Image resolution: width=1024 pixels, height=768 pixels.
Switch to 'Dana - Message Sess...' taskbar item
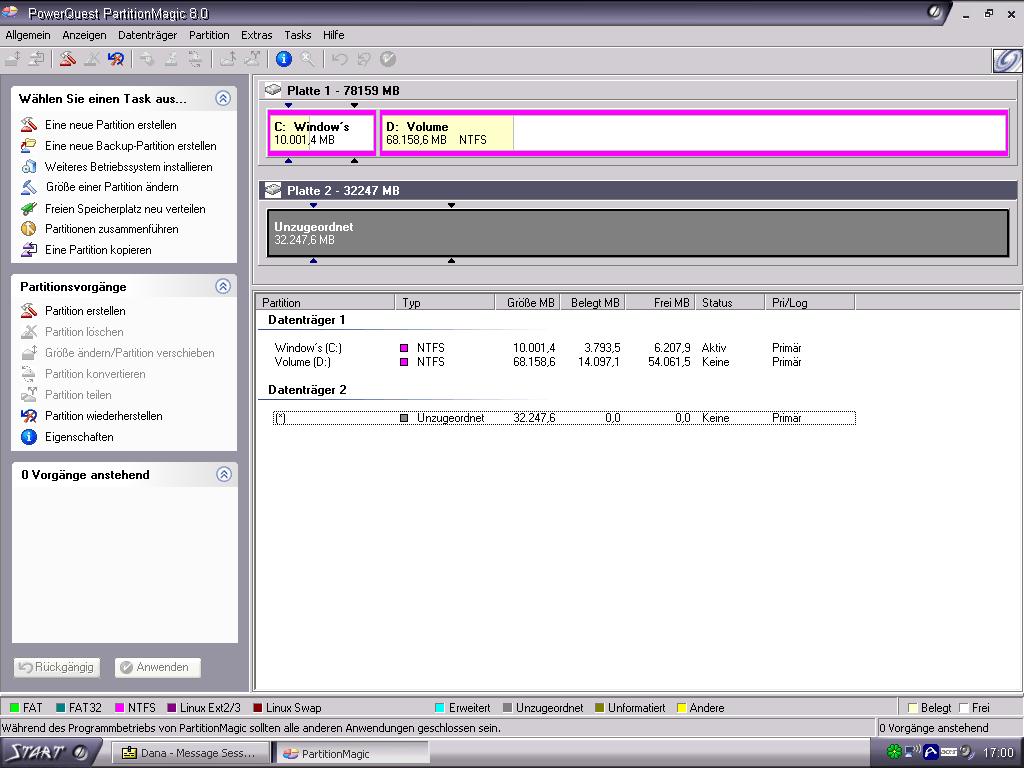[190, 753]
